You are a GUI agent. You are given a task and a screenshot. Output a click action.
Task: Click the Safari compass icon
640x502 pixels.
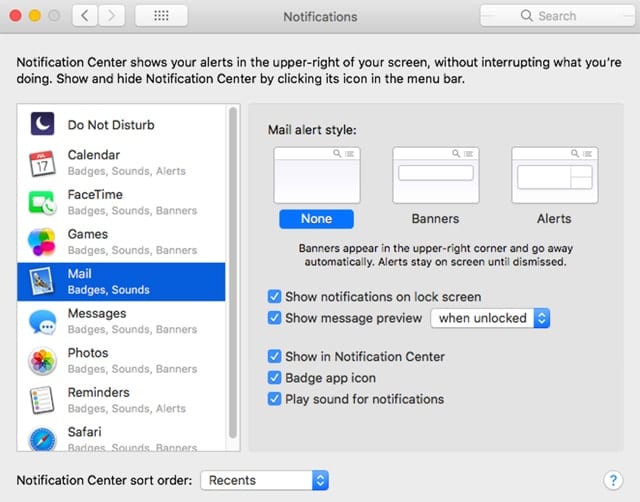[x=42, y=438]
